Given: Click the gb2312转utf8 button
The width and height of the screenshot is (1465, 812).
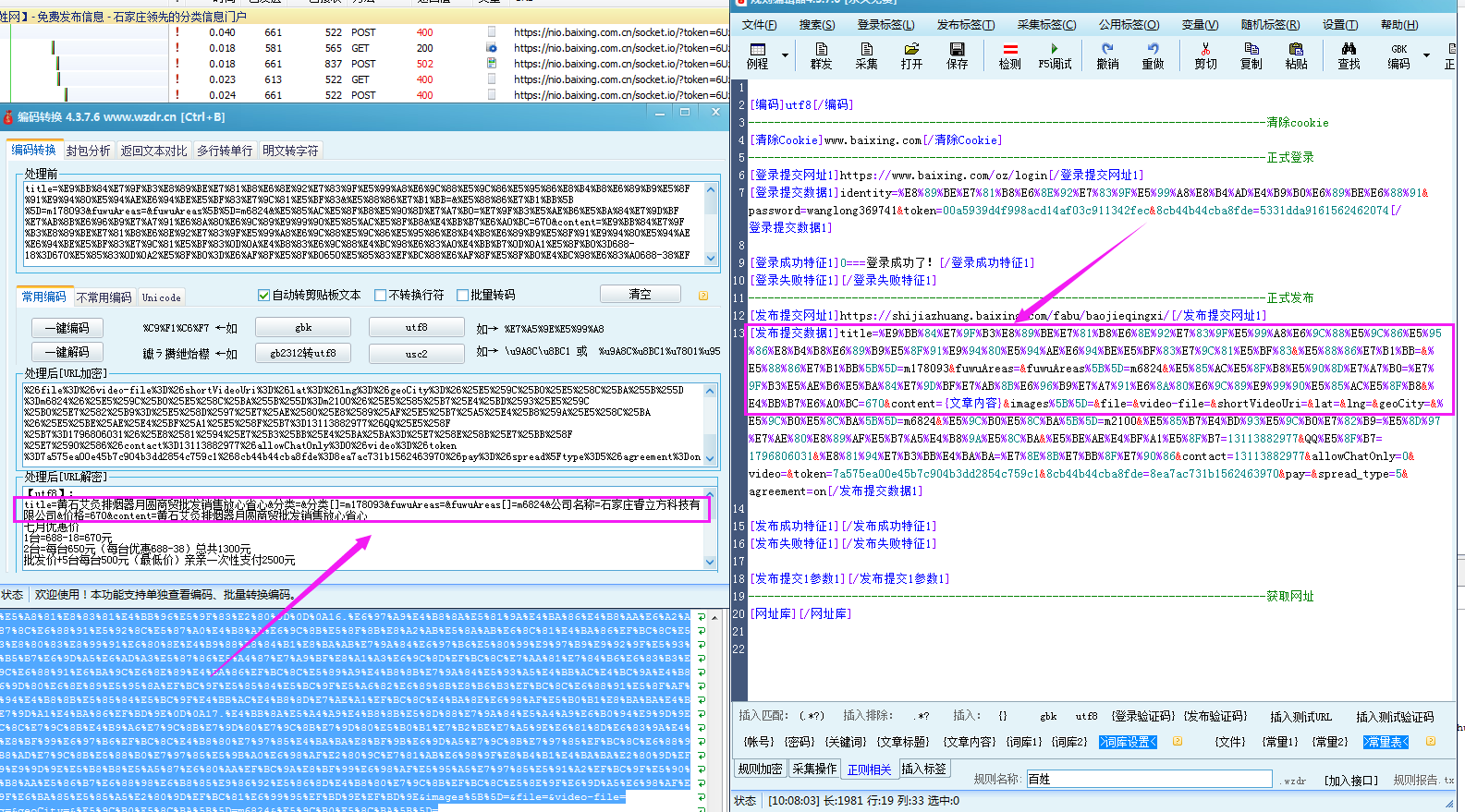Looking at the screenshot, I should (303, 353).
